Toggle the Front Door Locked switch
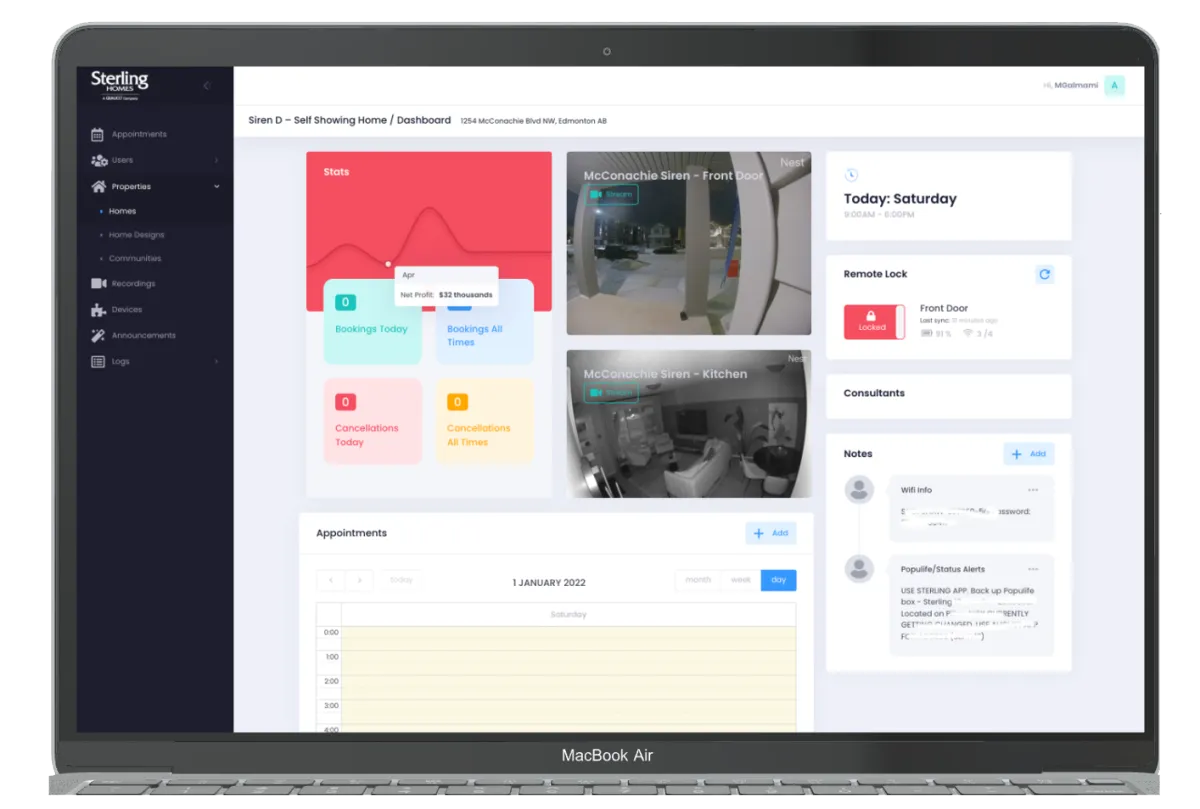 [x=874, y=322]
